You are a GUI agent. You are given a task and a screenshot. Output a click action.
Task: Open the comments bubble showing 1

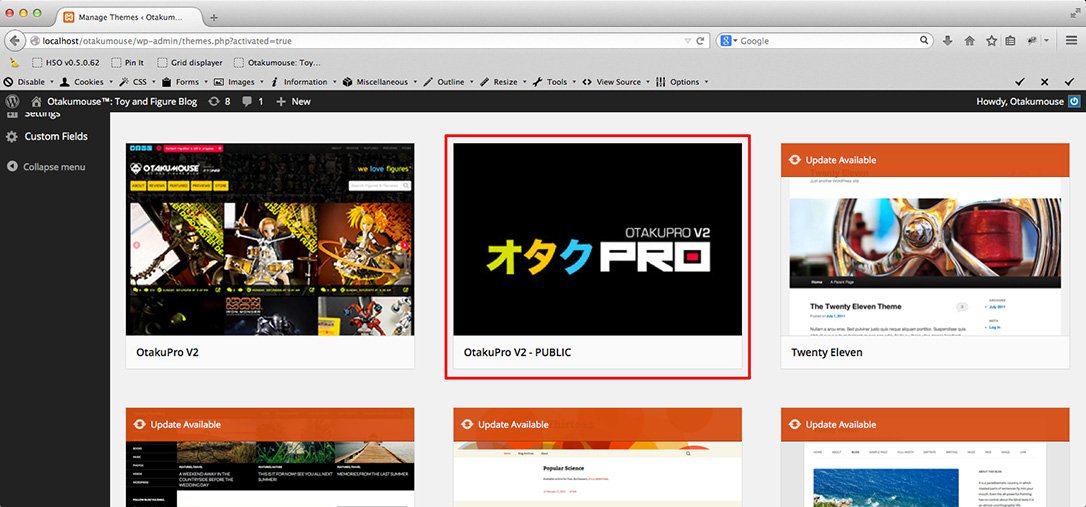click(252, 101)
